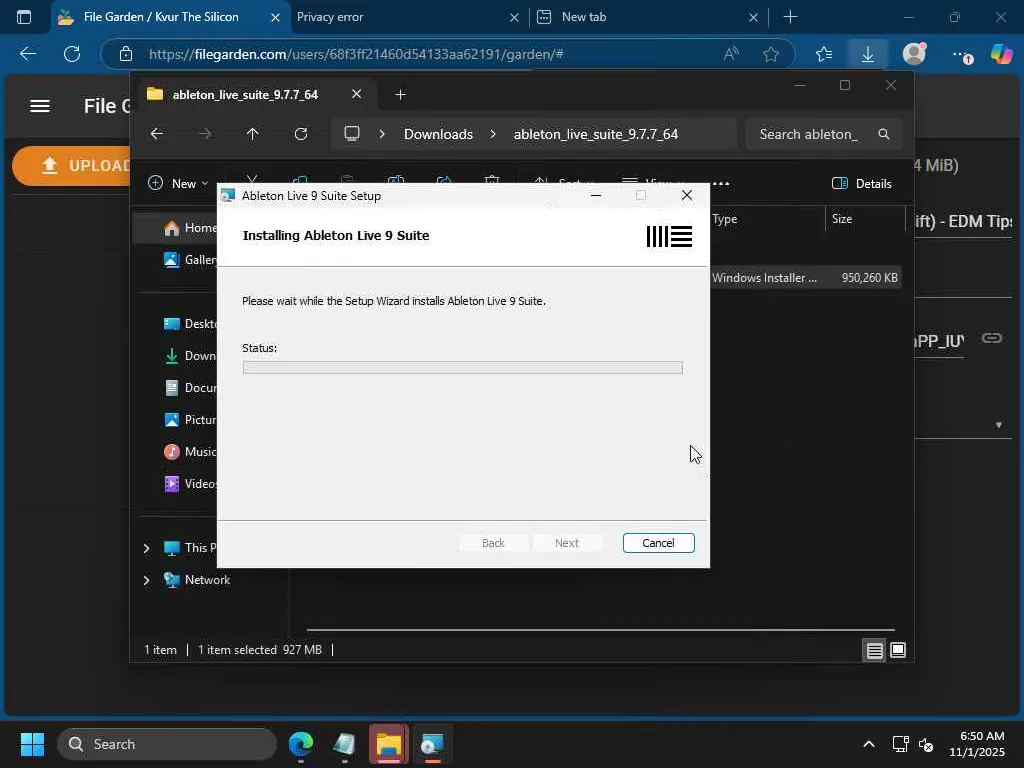Screen dimensions: 1024x768
Task: Open Downloads in the navigation pane
Action: coord(189,356)
